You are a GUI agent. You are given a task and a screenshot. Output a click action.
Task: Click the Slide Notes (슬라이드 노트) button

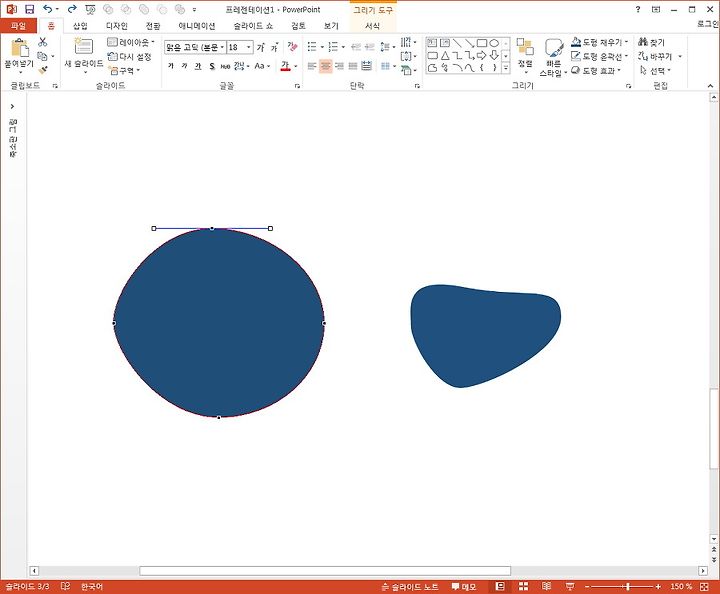pos(410,586)
